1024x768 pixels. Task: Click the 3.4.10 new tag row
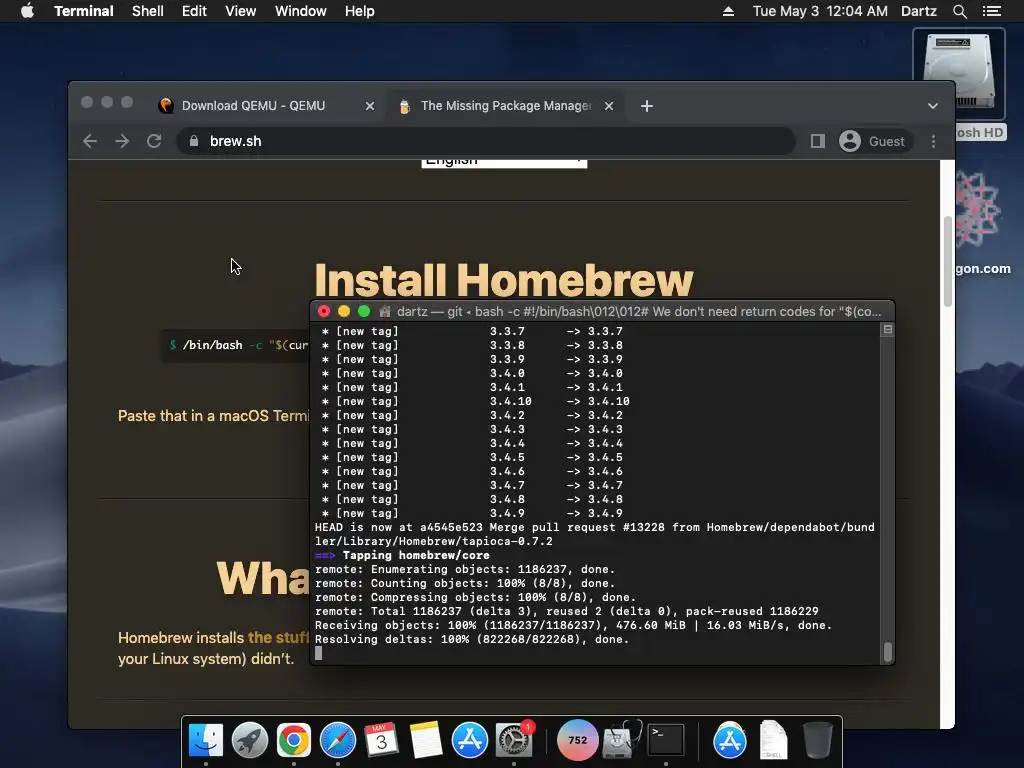(476, 401)
